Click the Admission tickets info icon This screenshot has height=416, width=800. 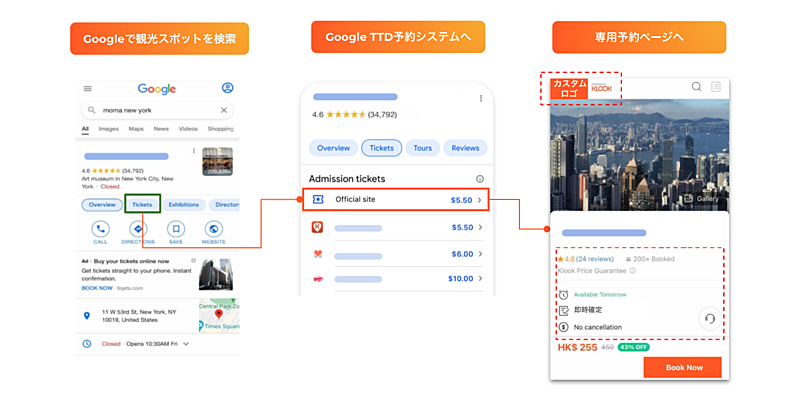[480, 179]
